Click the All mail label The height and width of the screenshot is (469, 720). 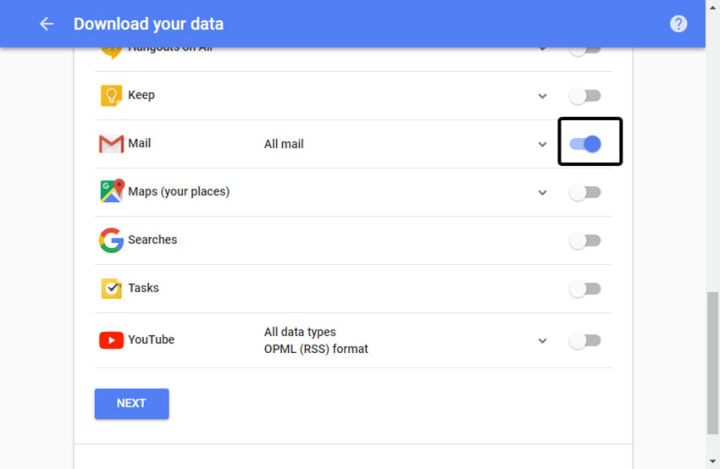[284, 144]
